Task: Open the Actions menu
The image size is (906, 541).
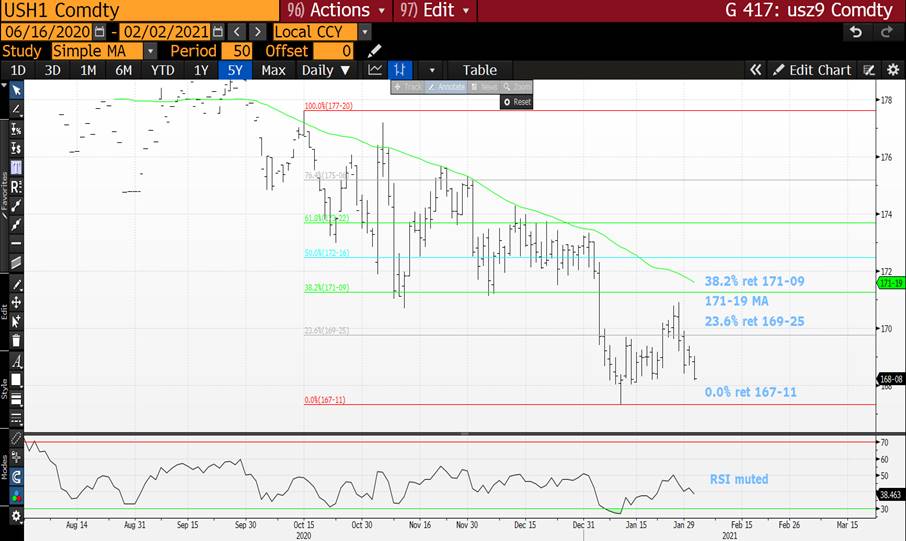Action: tap(328, 10)
